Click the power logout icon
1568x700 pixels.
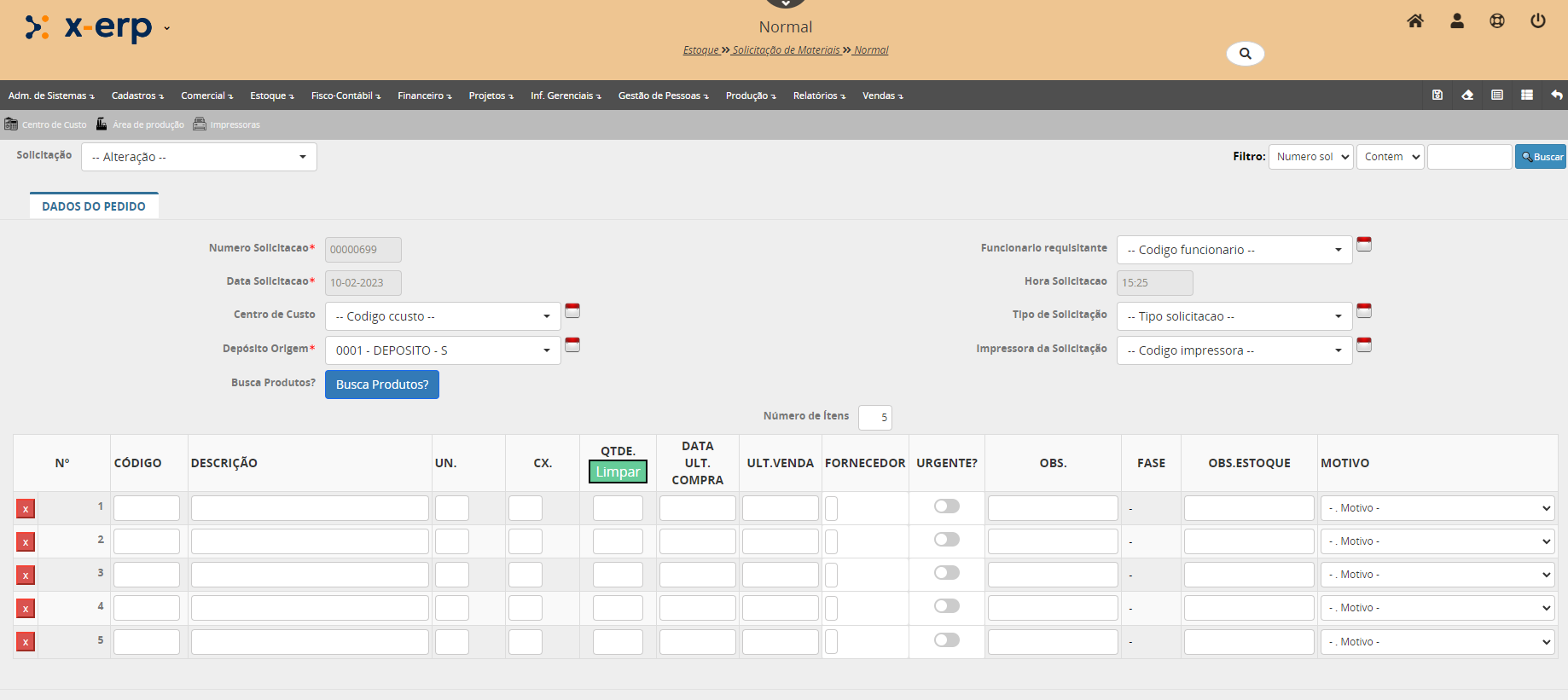[x=1537, y=21]
